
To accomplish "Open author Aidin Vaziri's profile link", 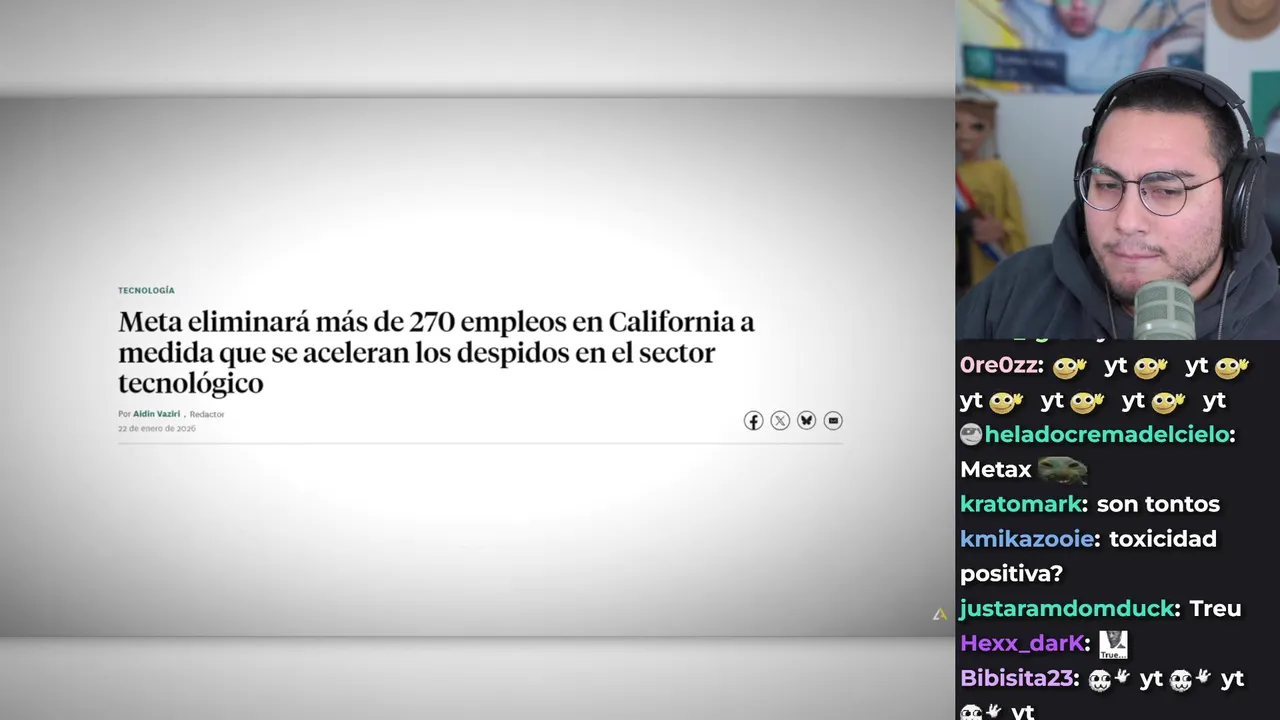I will click(x=156, y=414).
